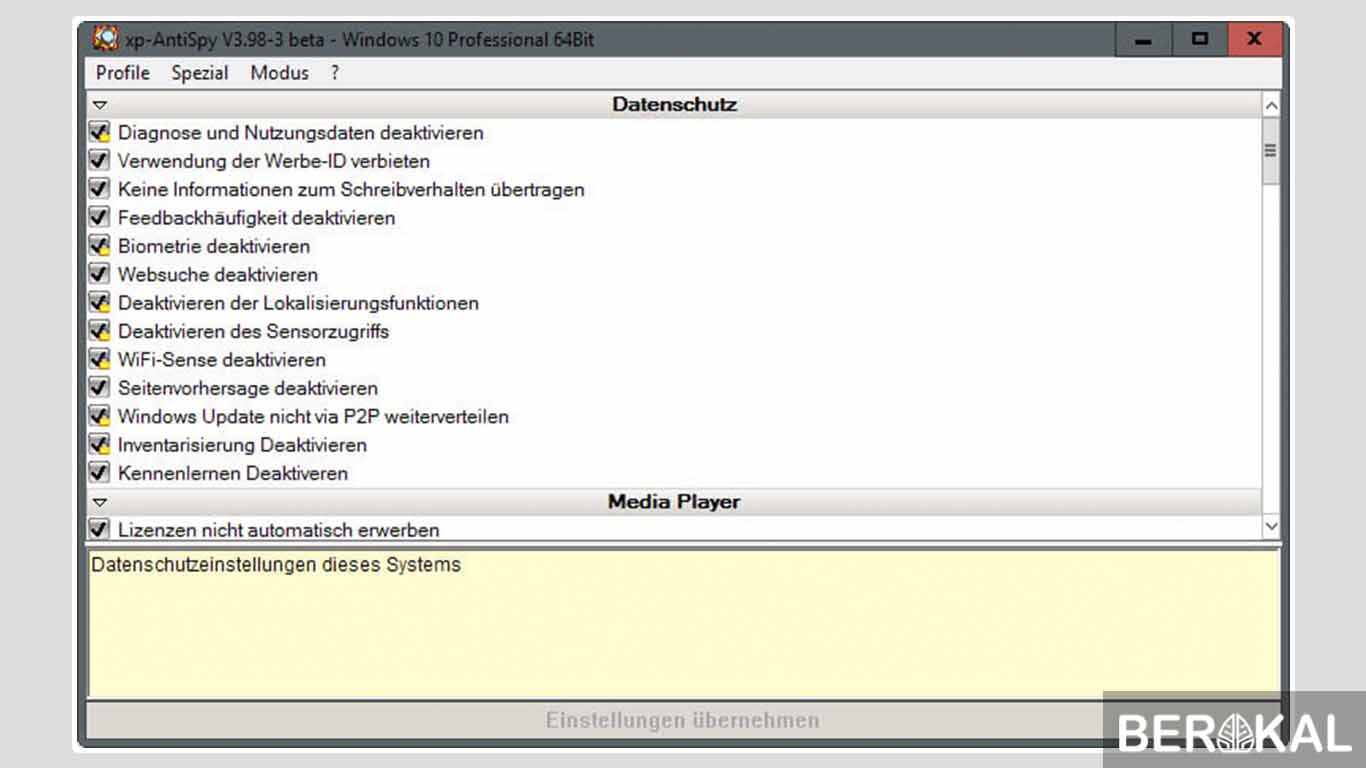1366x768 pixels.
Task: Uncheck Diagnose und Nutzungsdaten deaktivieren
Action: point(98,132)
